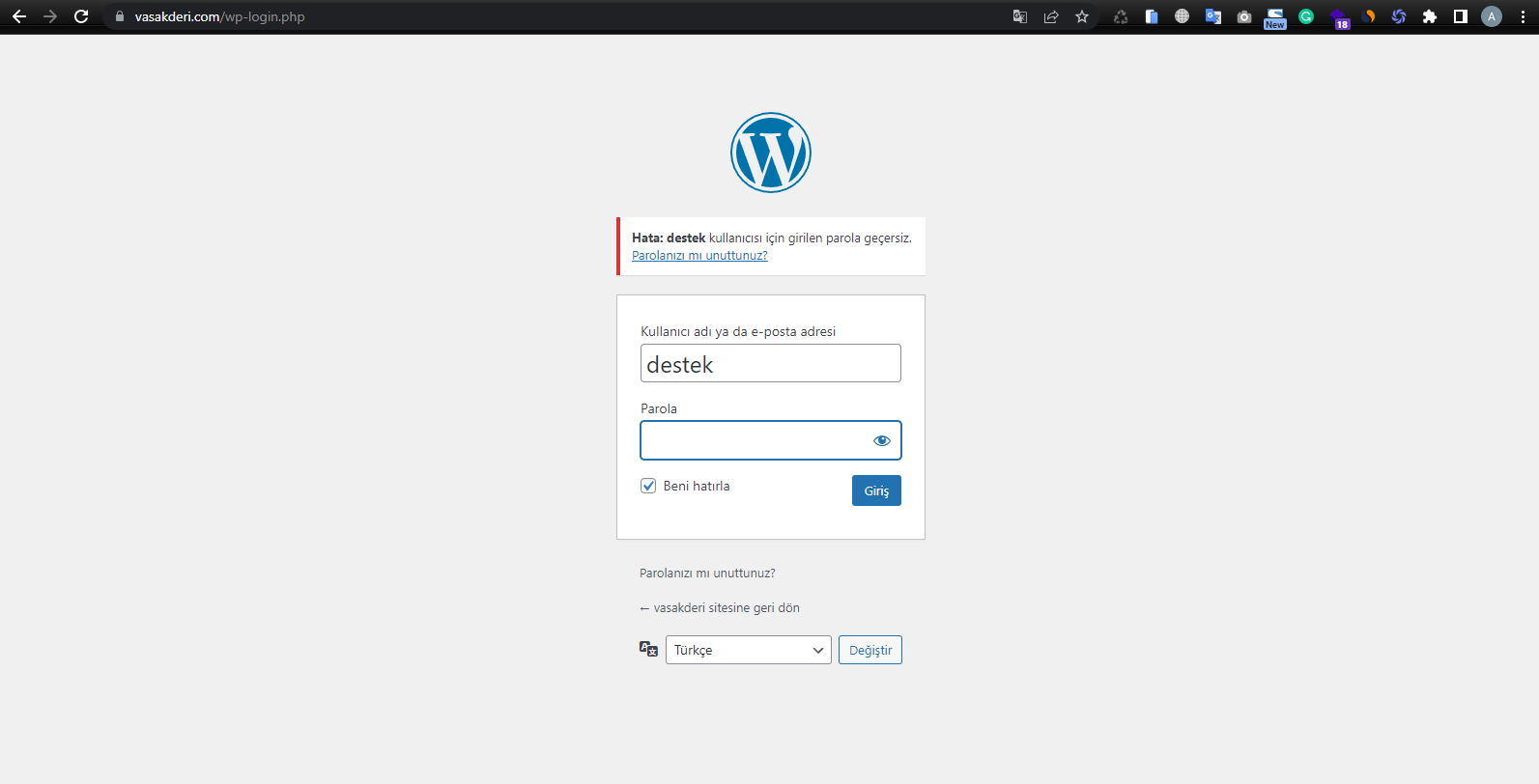This screenshot has width=1539, height=784.
Task: Open the translate this page icon
Action: tap(1020, 16)
